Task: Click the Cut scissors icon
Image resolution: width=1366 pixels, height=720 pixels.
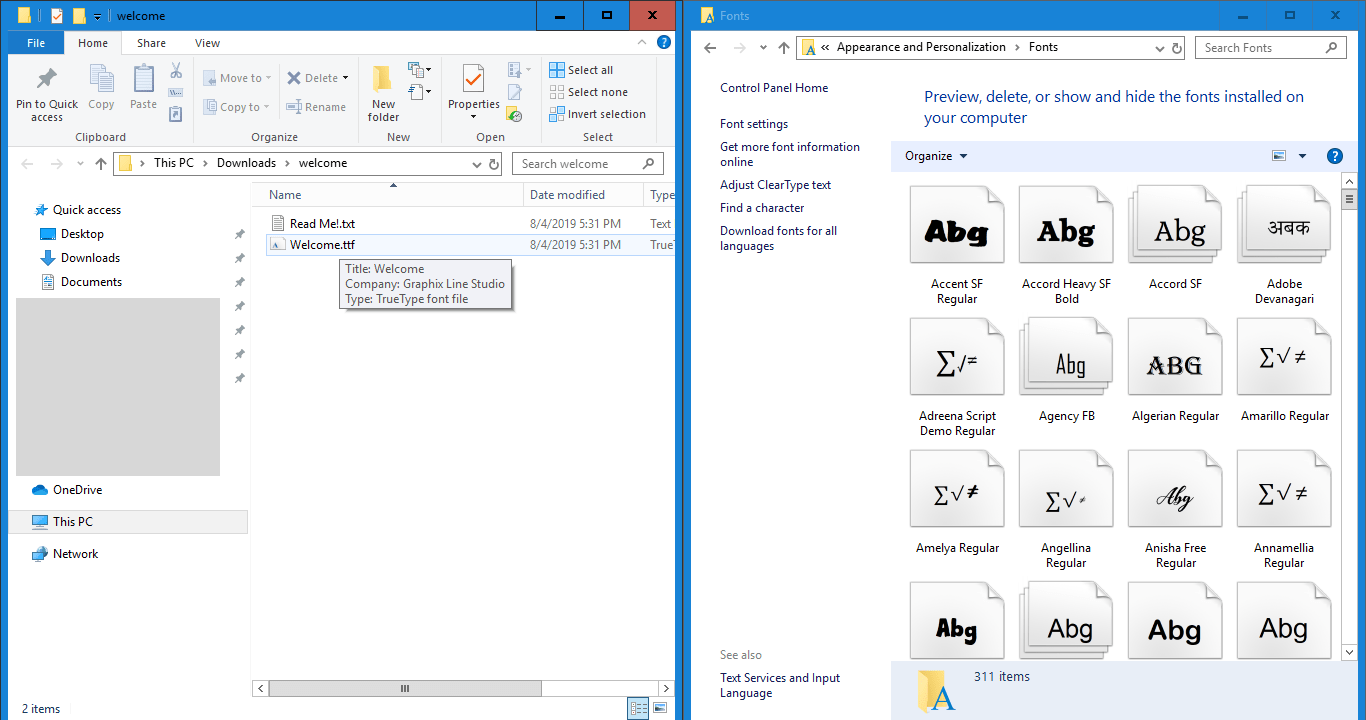Action: 176,70
